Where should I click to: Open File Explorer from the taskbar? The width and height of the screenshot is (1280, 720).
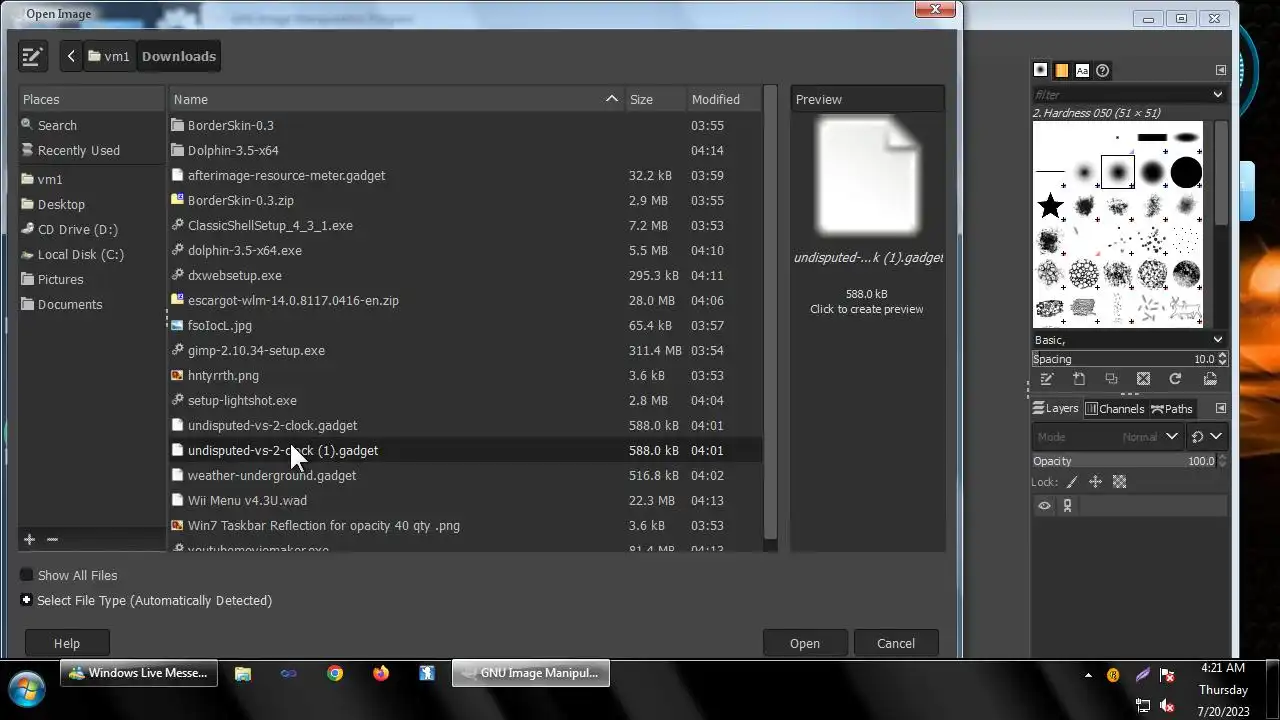[243, 673]
